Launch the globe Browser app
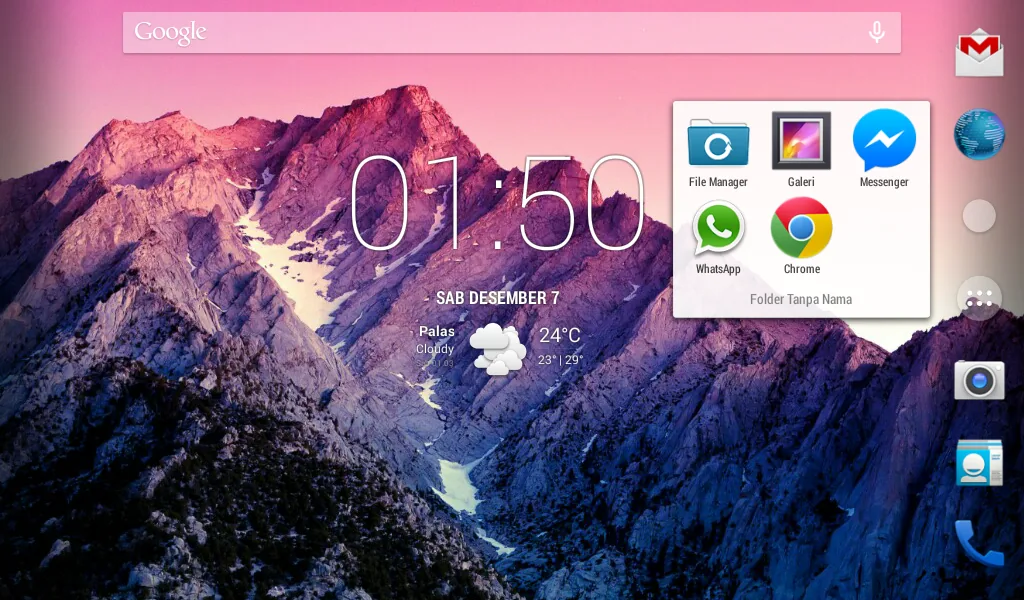Viewport: 1024px width, 600px height. coord(979,134)
